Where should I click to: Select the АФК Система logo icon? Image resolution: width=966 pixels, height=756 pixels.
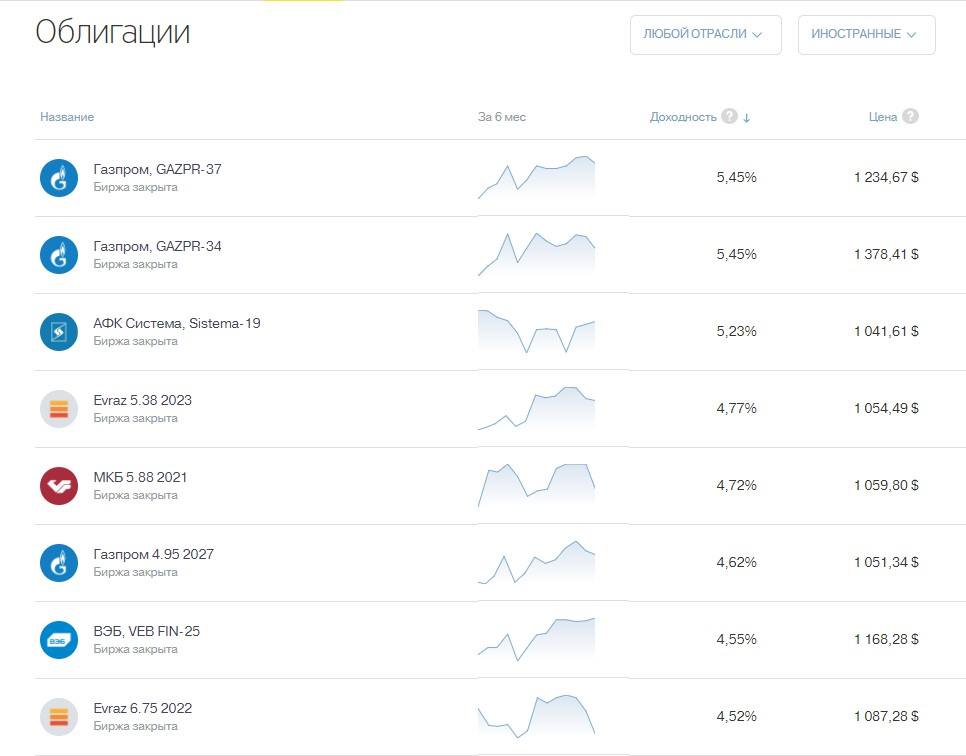tap(59, 332)
